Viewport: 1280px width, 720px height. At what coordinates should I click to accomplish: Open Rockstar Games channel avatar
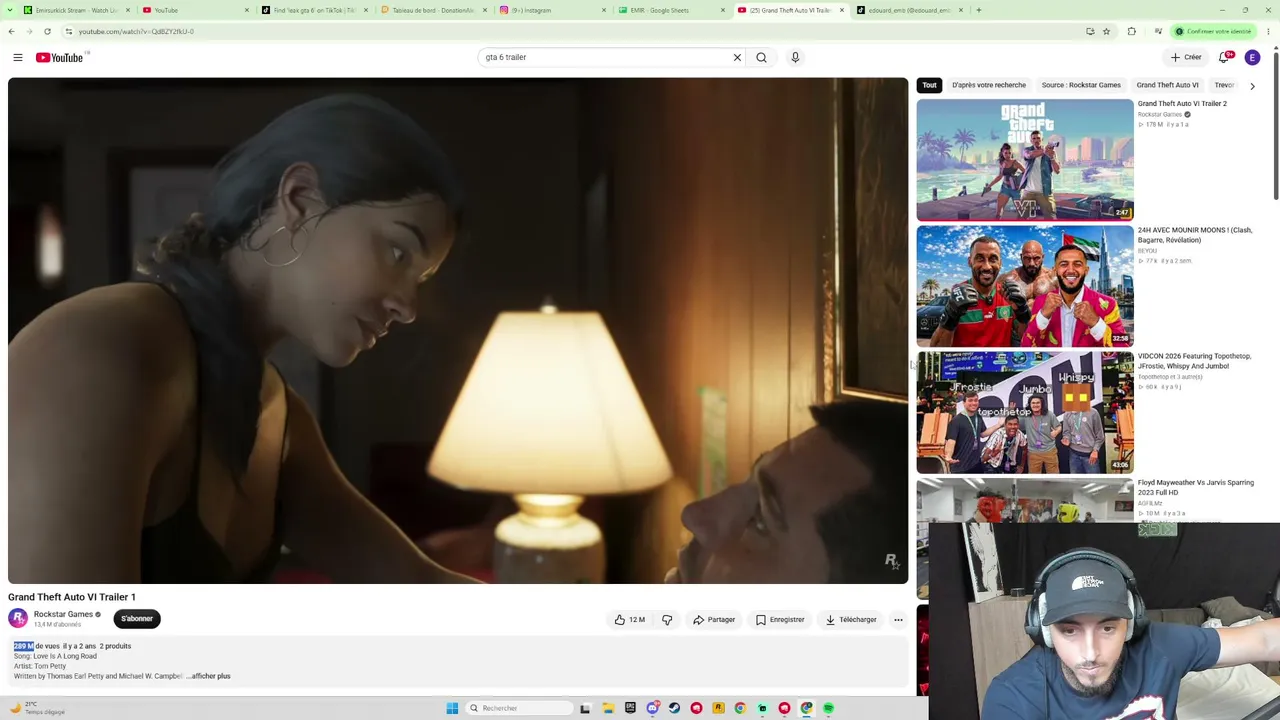[18, 618]
